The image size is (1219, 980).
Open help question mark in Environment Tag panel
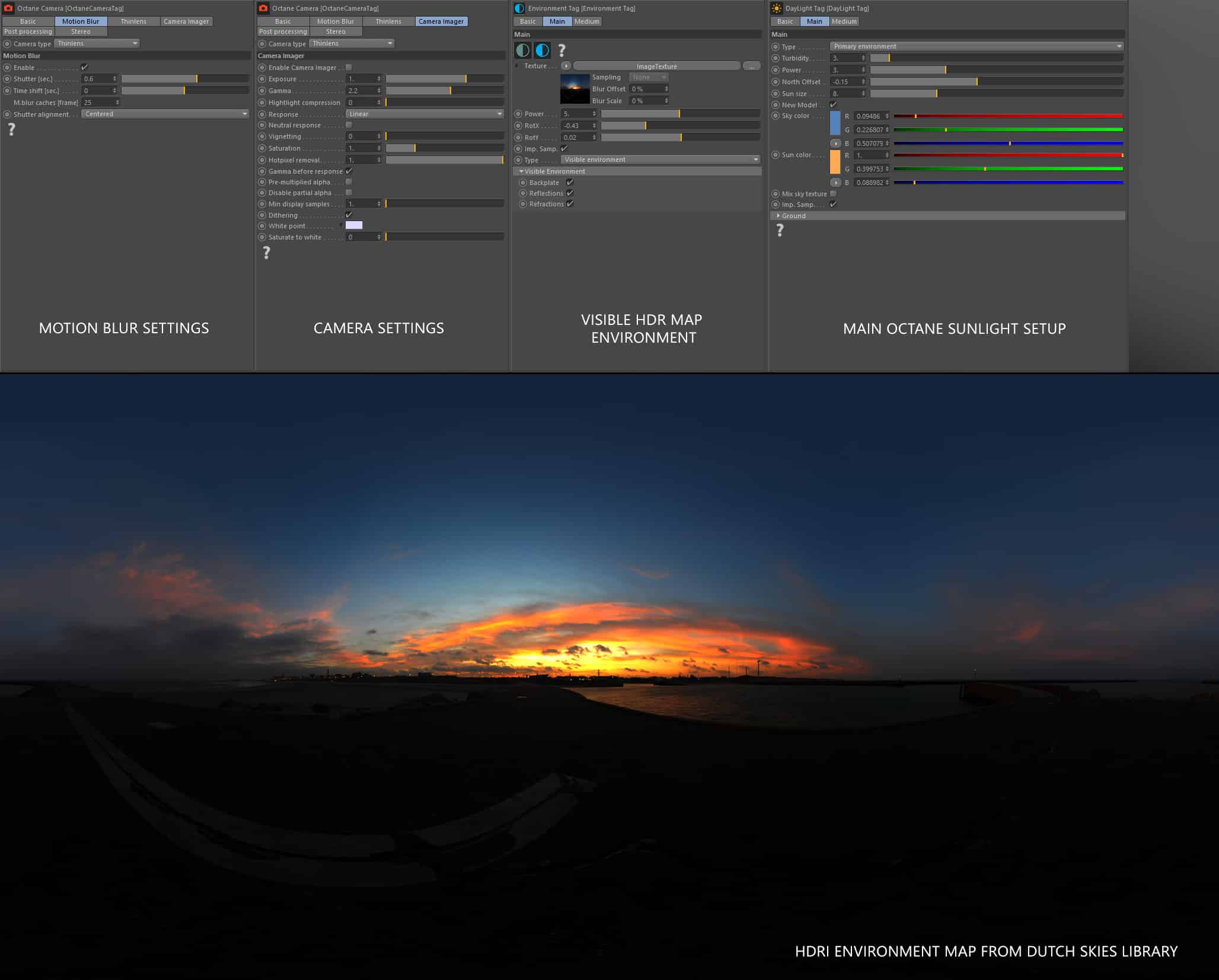[x=561, y=50]
